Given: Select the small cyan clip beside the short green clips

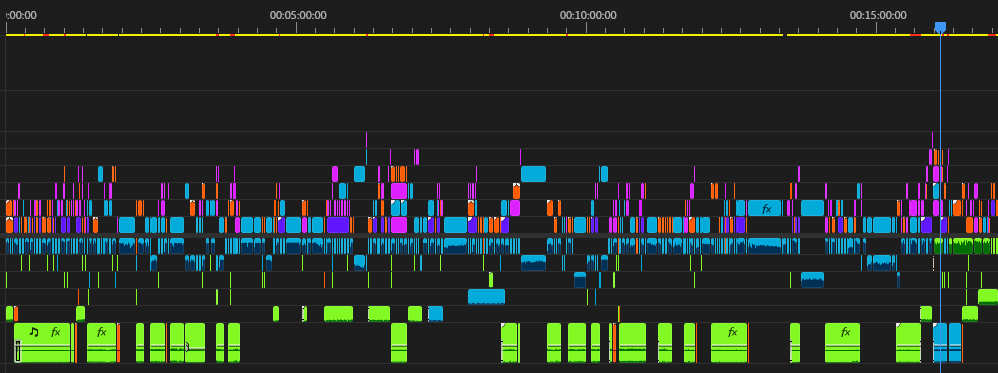Looking at the screenshot, I should pyautogui.click(x=435, y=313).
